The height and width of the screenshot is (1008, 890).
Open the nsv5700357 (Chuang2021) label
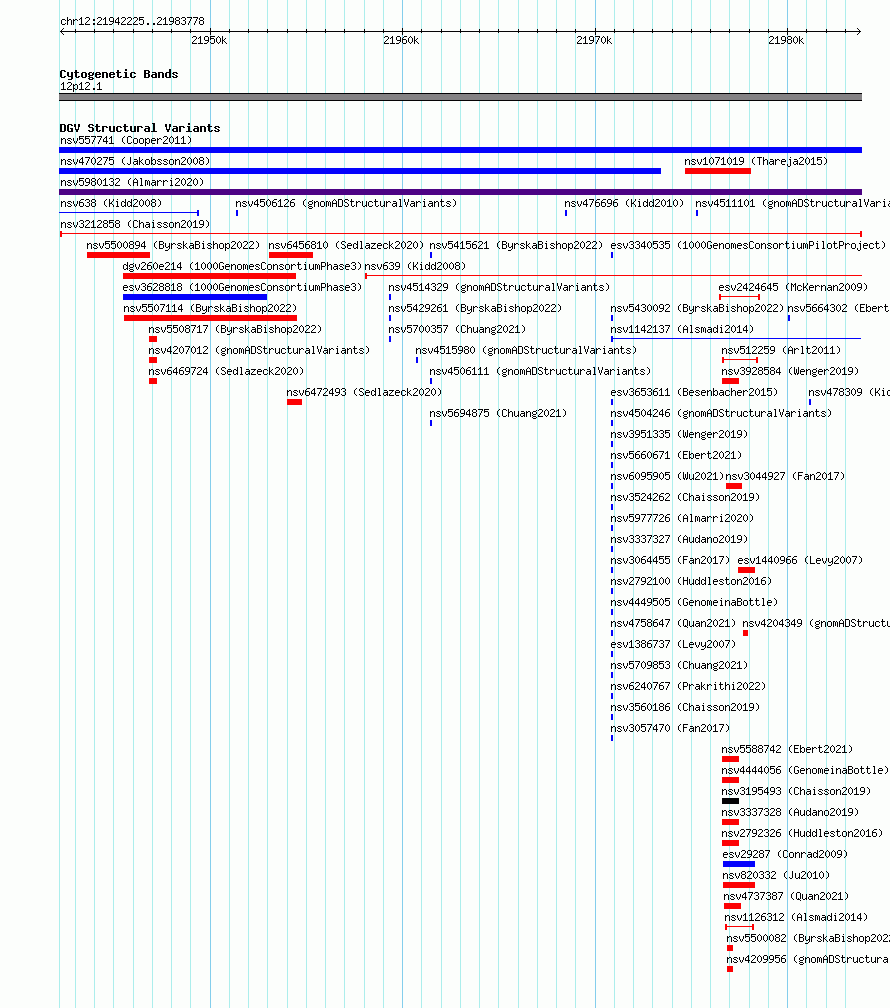[x=457, y=329]
